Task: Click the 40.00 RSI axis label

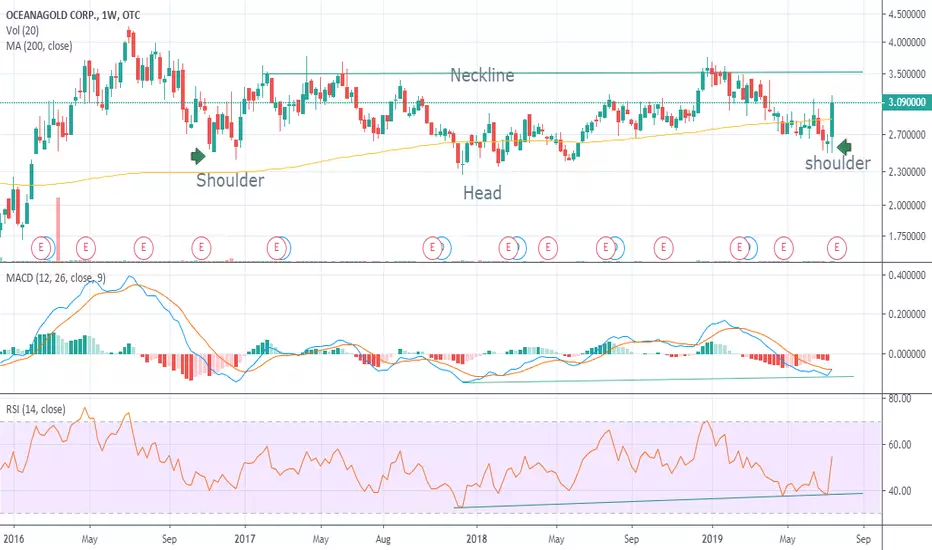Action: point(900,491)
